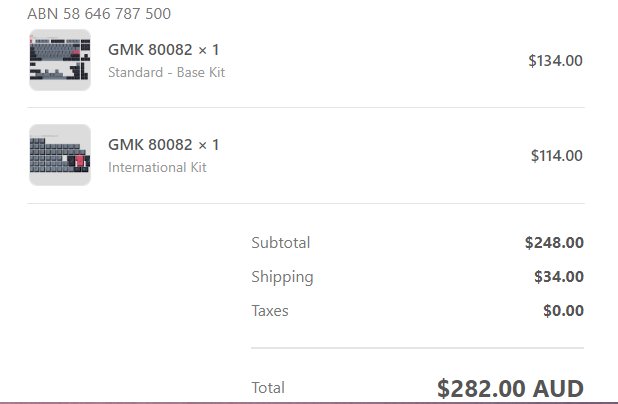Click the $0.00 taxes amount

pos(563,311)
